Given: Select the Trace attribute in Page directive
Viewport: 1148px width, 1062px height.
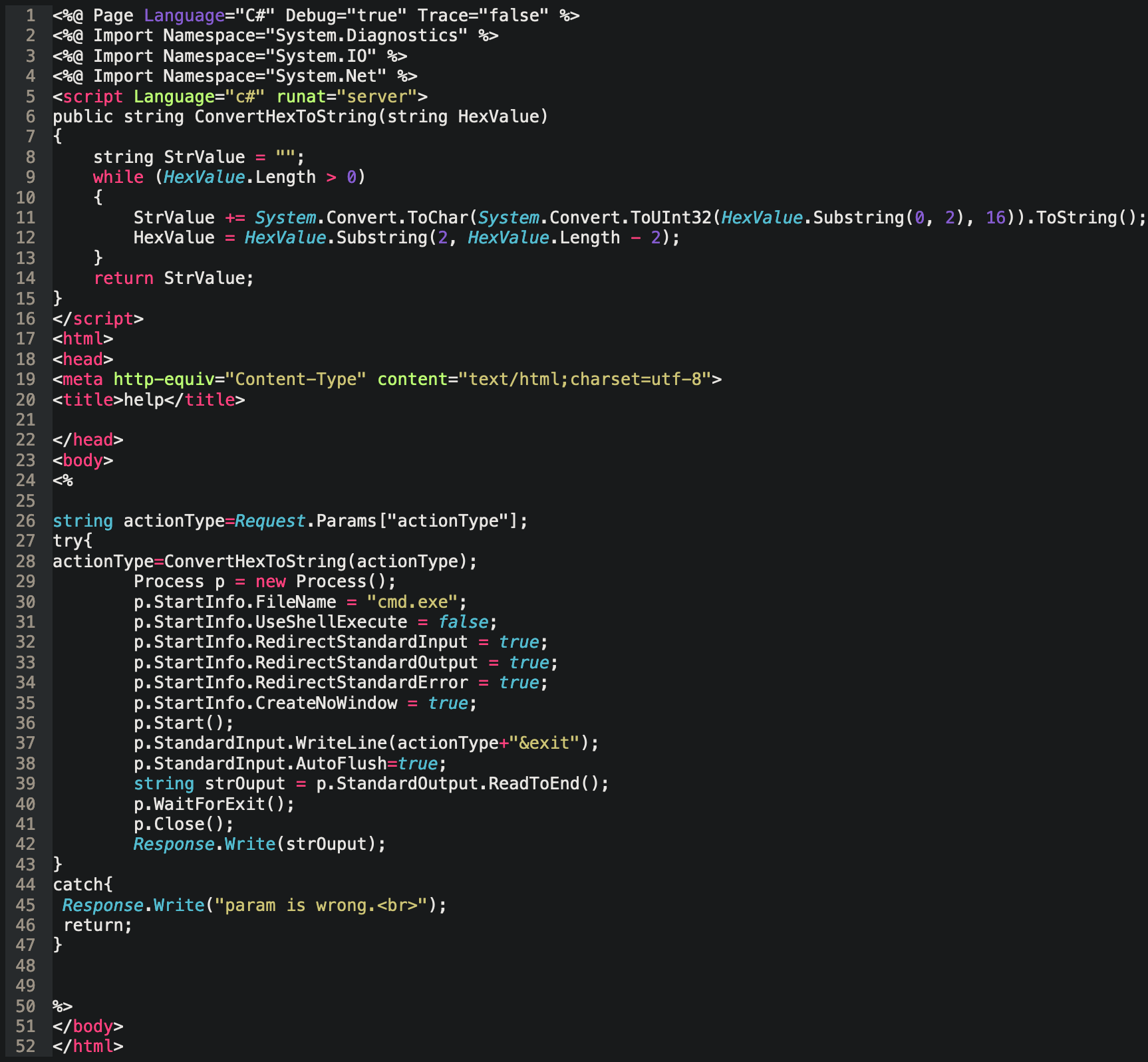Looking at the screenshot, I should click(x=484, y=15).
